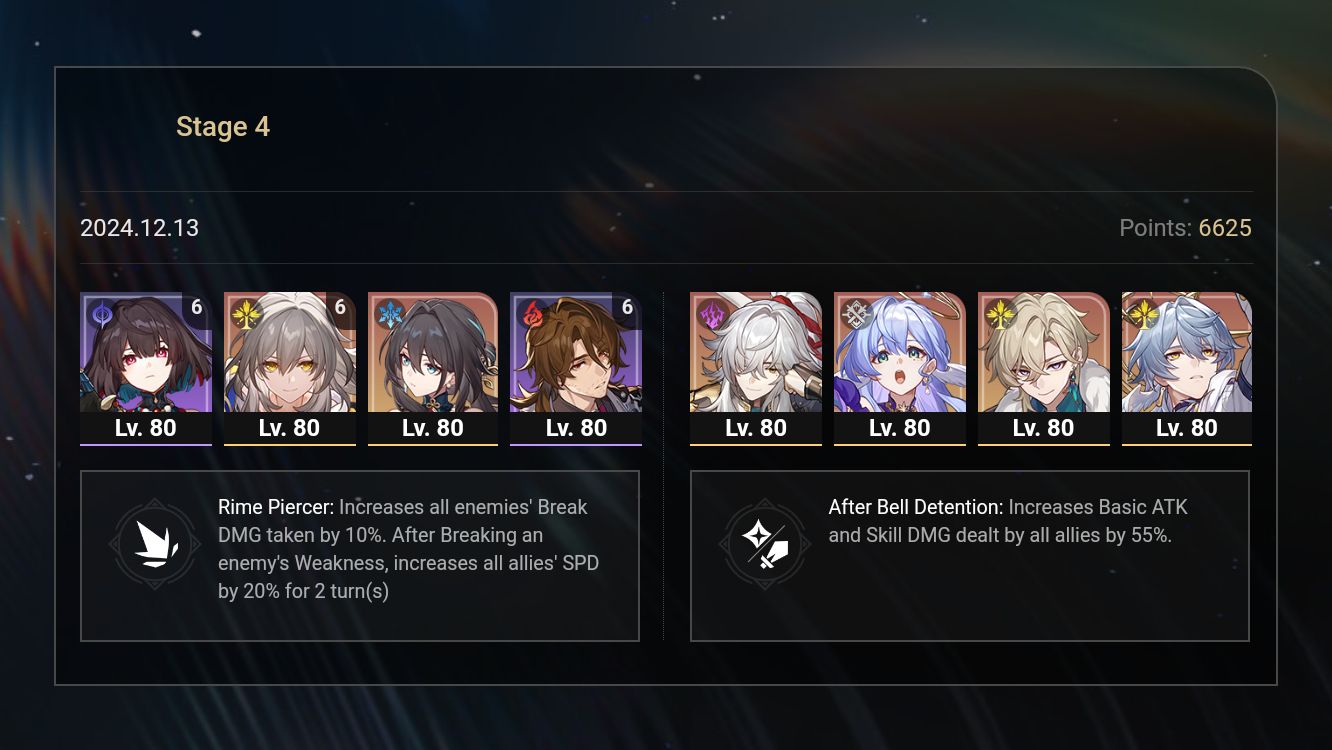The height and width of the screenshot is (750, 1332).
Task: Click the Rime Piercer description text
Action: coord(409,549)
